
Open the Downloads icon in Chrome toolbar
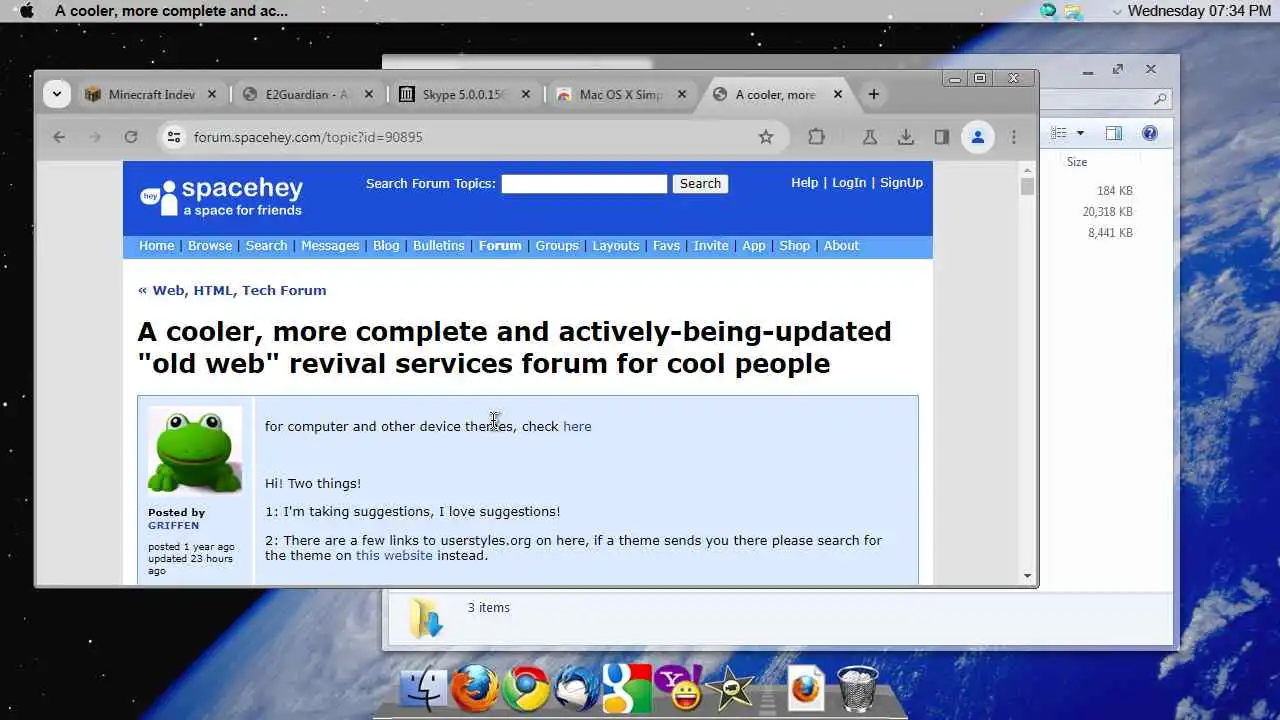(x=906, y=137)
